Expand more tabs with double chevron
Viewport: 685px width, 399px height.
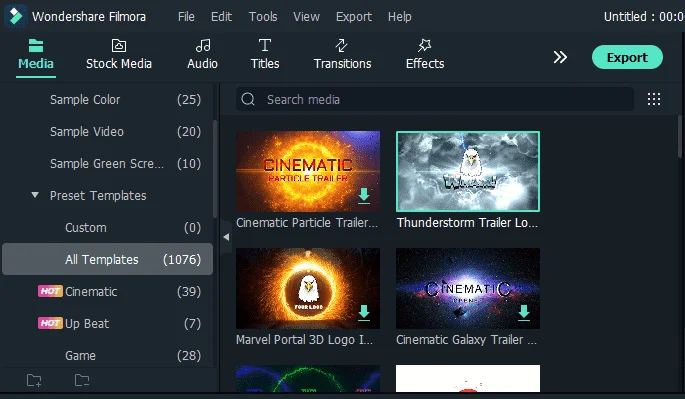560,57
